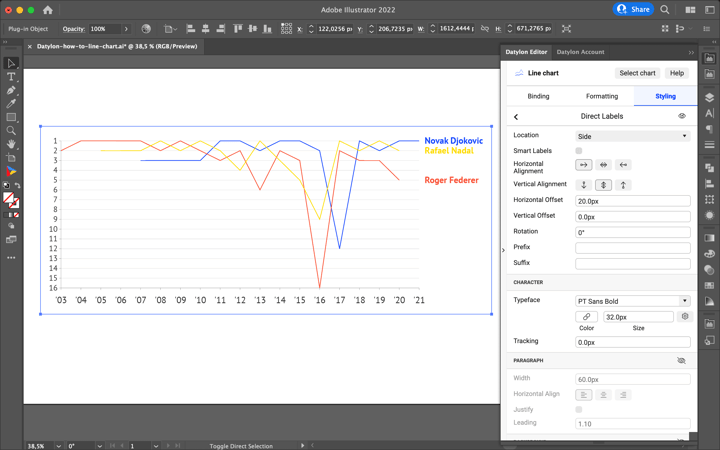Toggle Paragraph section visibility eye
The image size is (720, 450).
pyautogui.click(x=681, y=360)
